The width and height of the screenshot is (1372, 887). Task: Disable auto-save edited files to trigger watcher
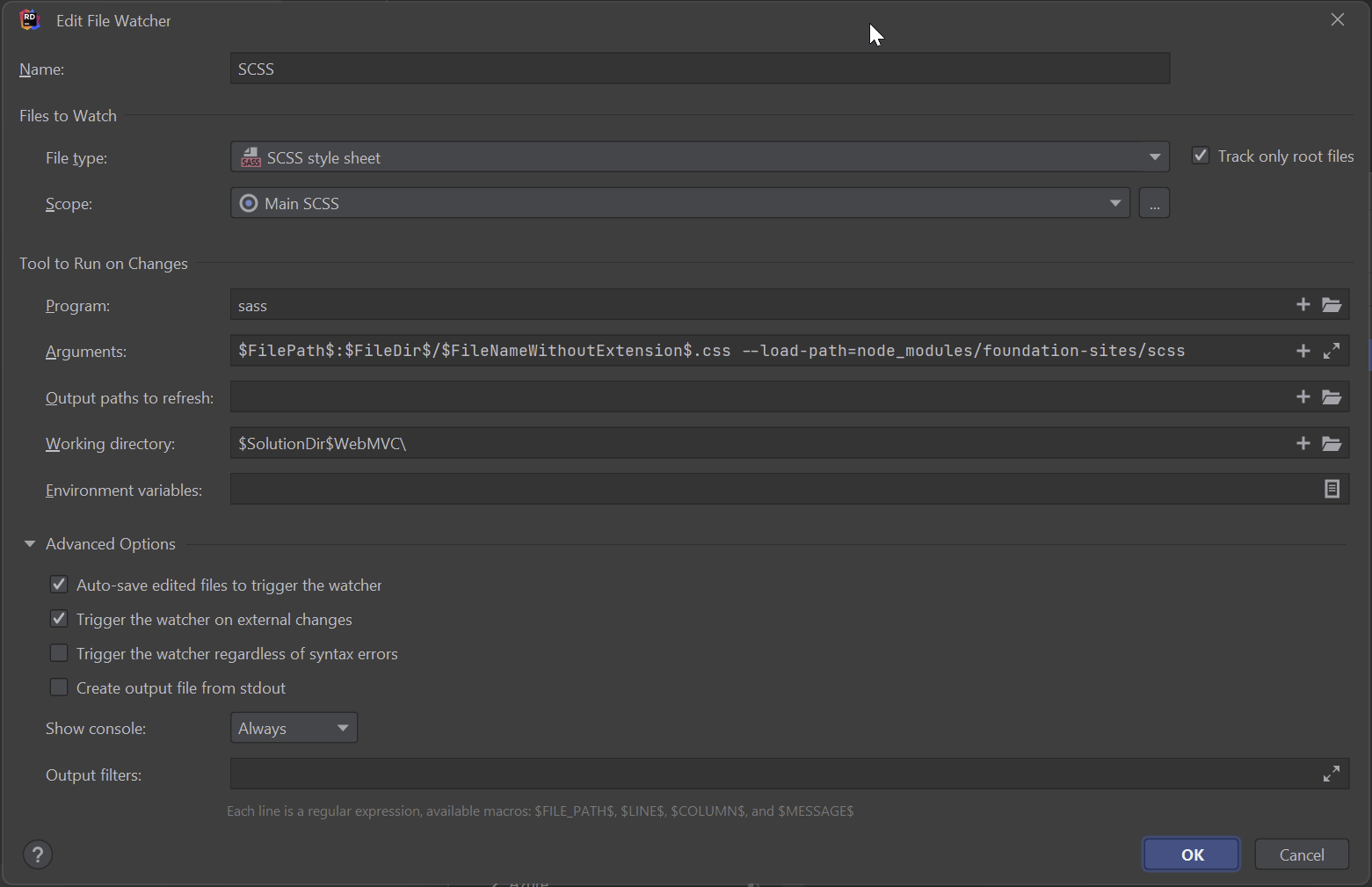point(59,585)
